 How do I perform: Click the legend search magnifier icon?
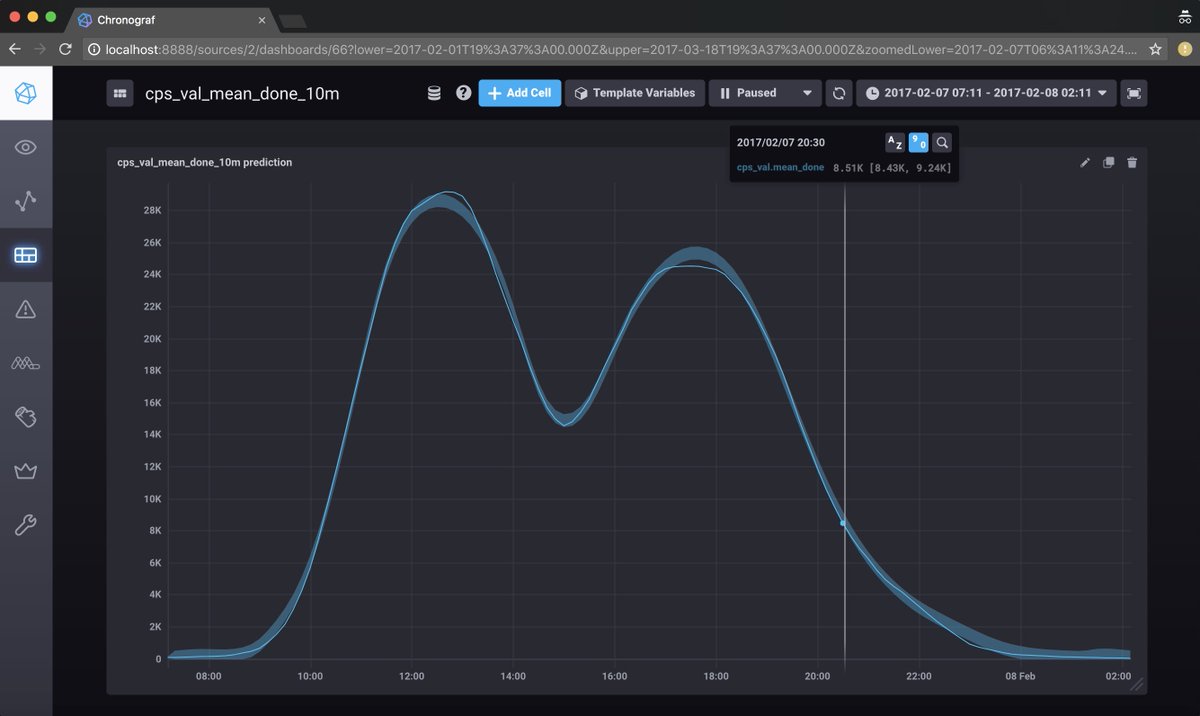coord(942,143)
